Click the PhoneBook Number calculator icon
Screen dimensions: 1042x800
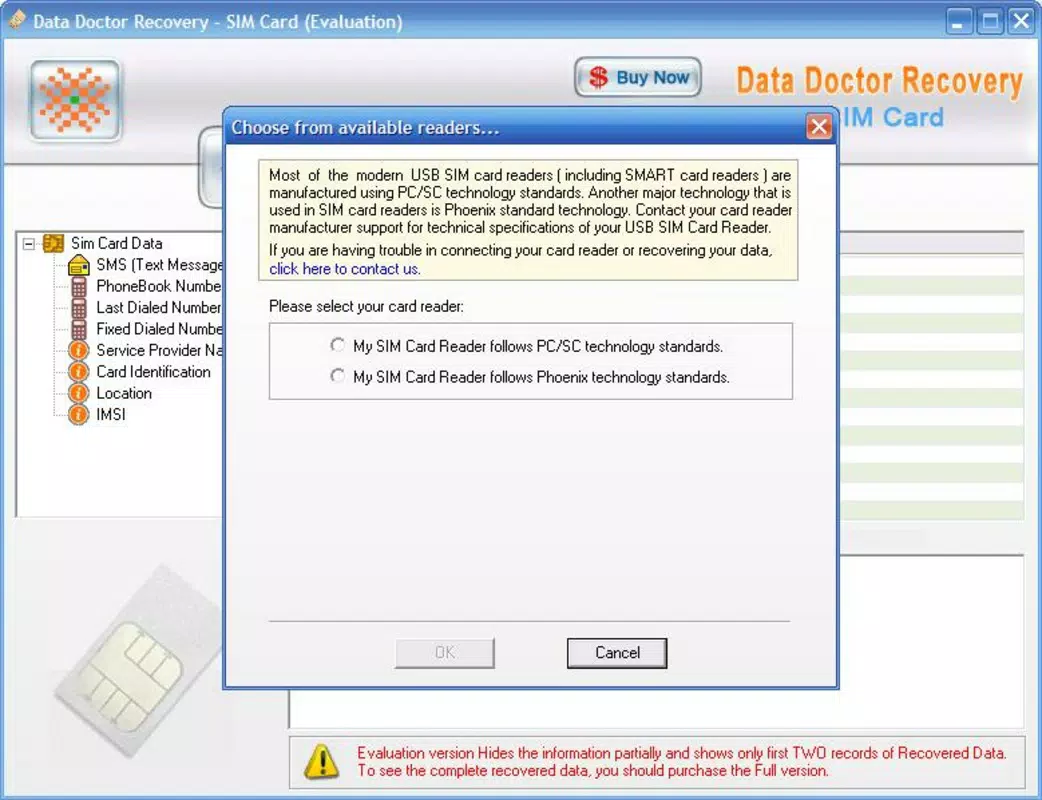pos(78,286)
